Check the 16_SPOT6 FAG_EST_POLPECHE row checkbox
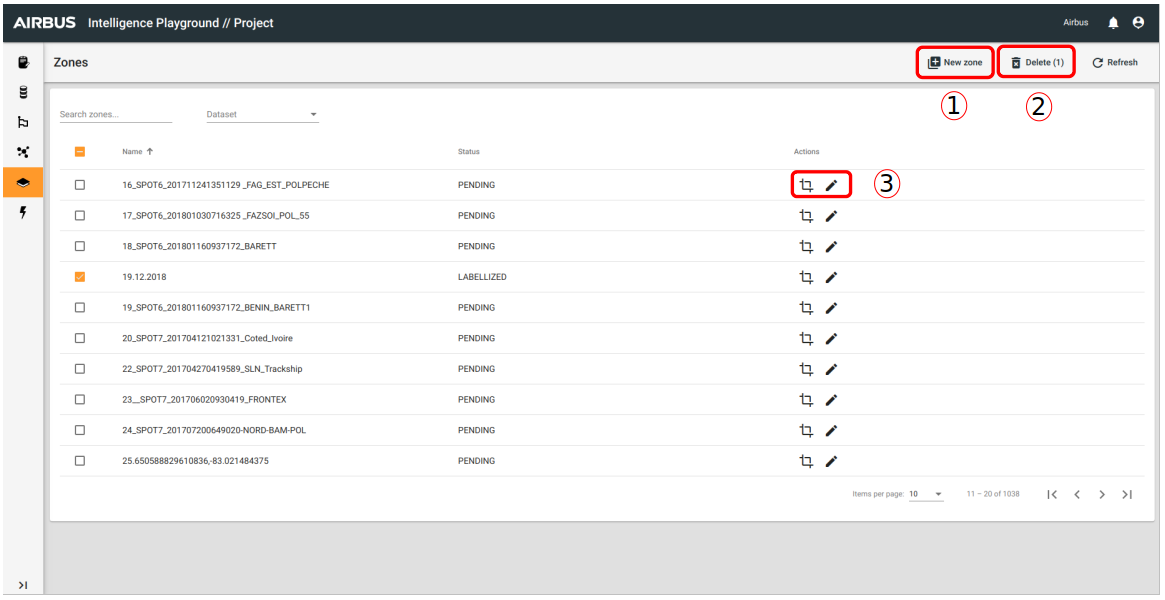1165x600 pixels. (x=80, y=185)
